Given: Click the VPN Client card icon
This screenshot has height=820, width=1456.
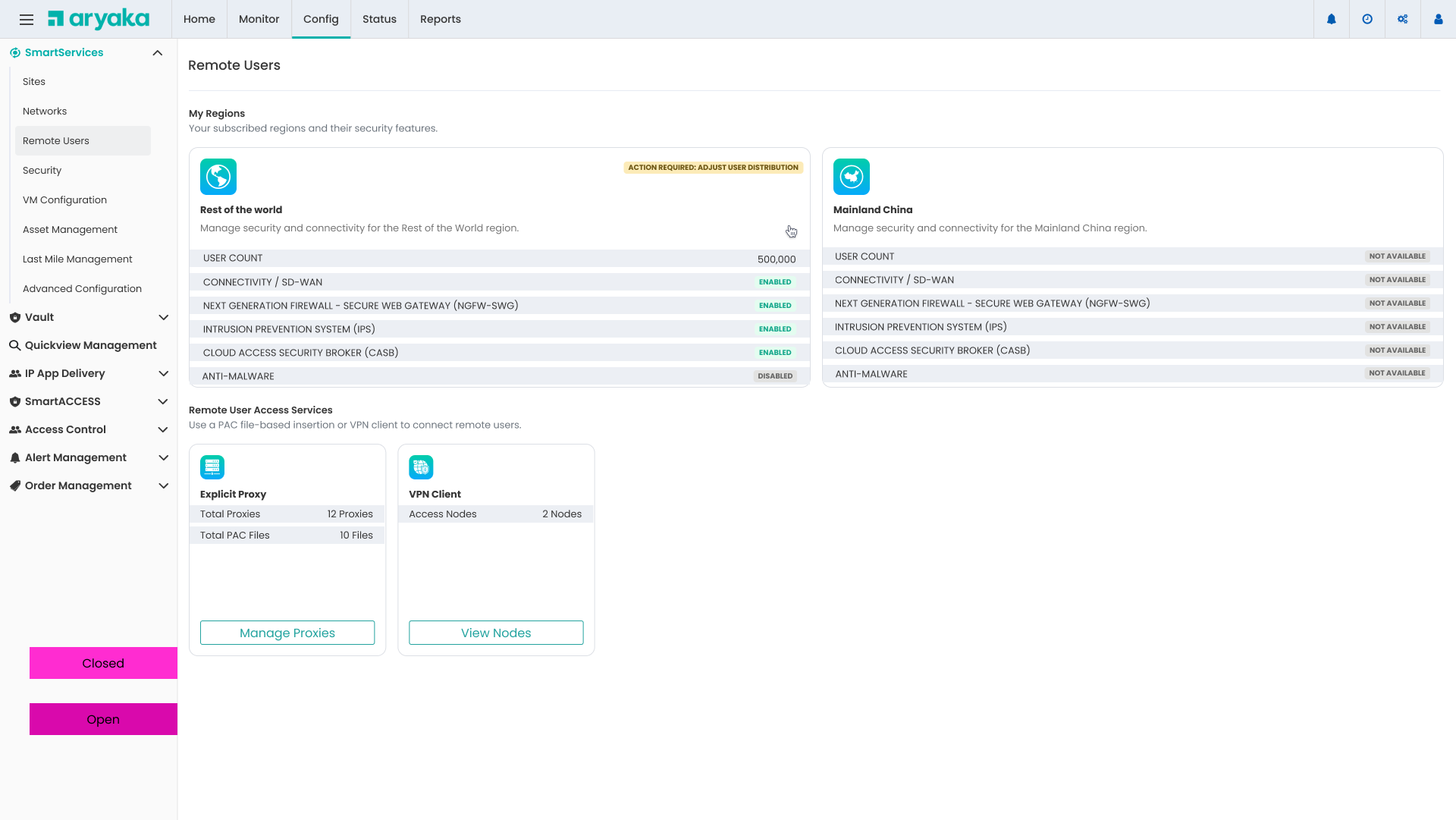Looking at the screenshot, I should click(422, 467).
